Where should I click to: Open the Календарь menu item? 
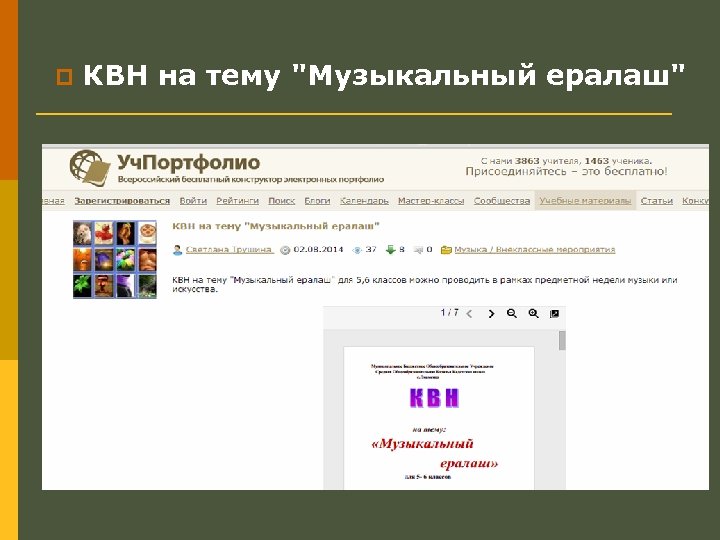(364, 201)
